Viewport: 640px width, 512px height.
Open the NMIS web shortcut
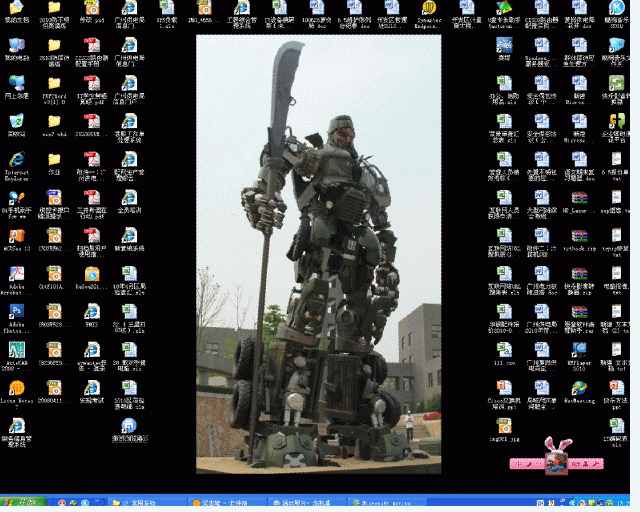pos(92,316)
